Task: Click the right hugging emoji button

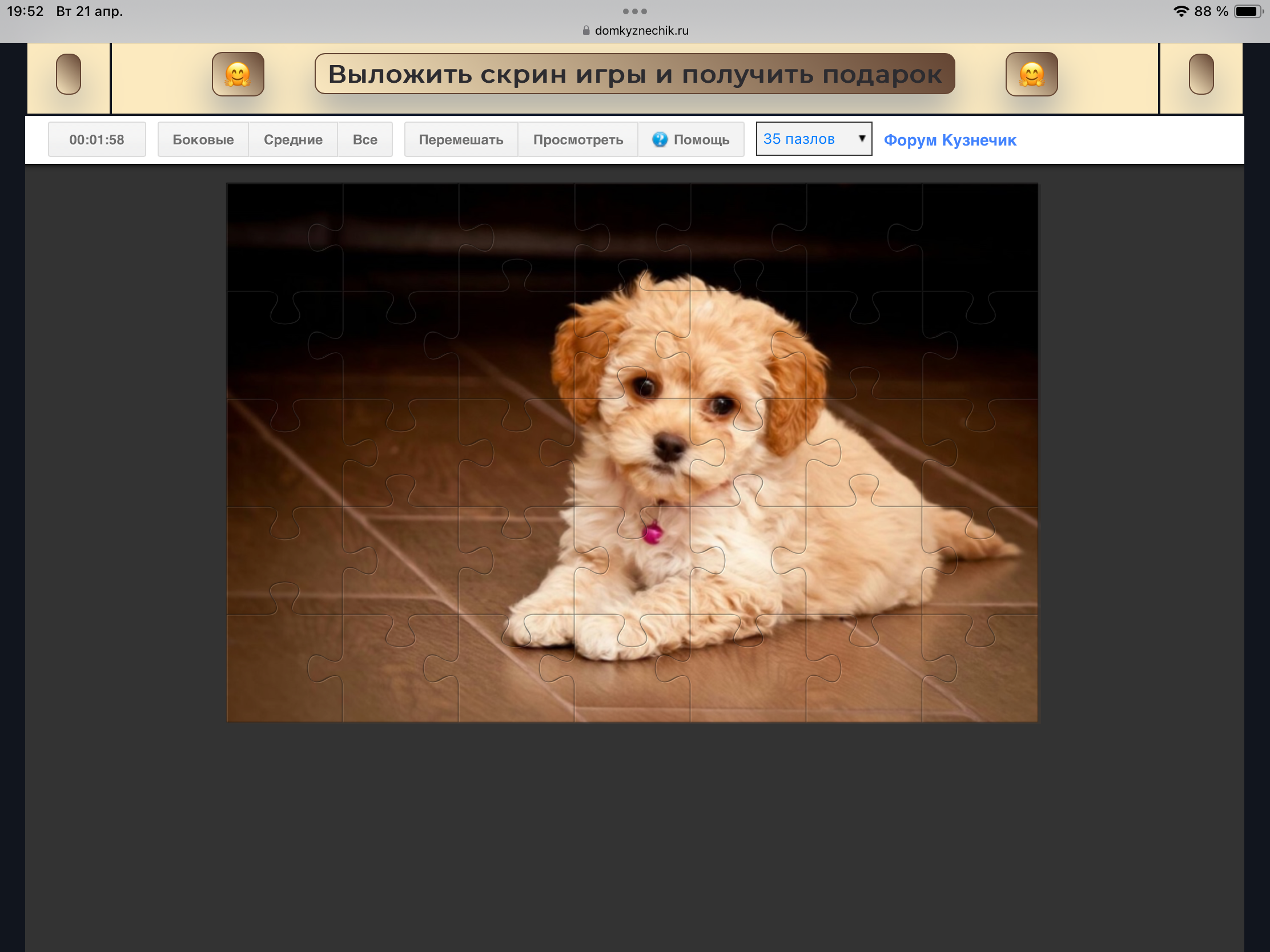Action: point(1031,74)
